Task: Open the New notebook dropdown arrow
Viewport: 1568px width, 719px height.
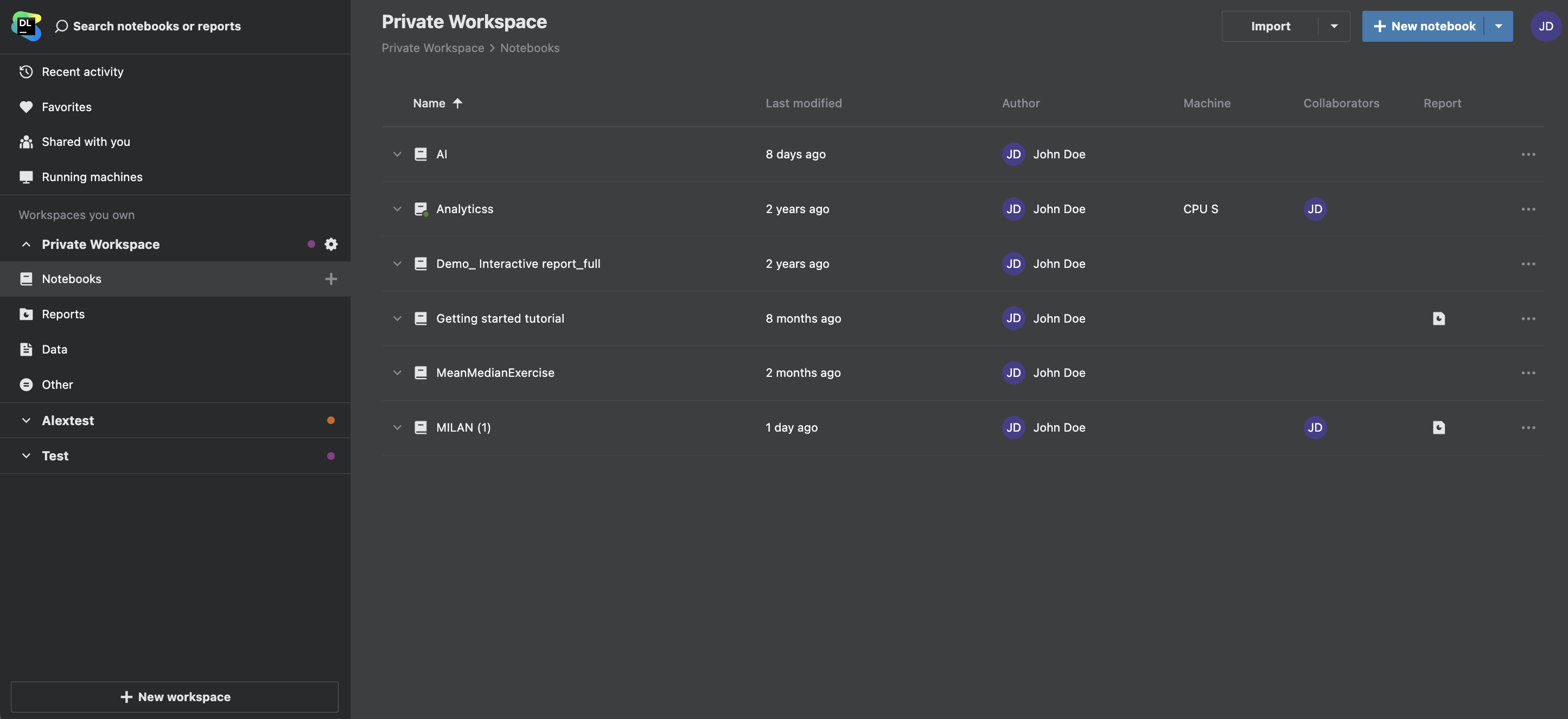Action: click(1498, 26)
